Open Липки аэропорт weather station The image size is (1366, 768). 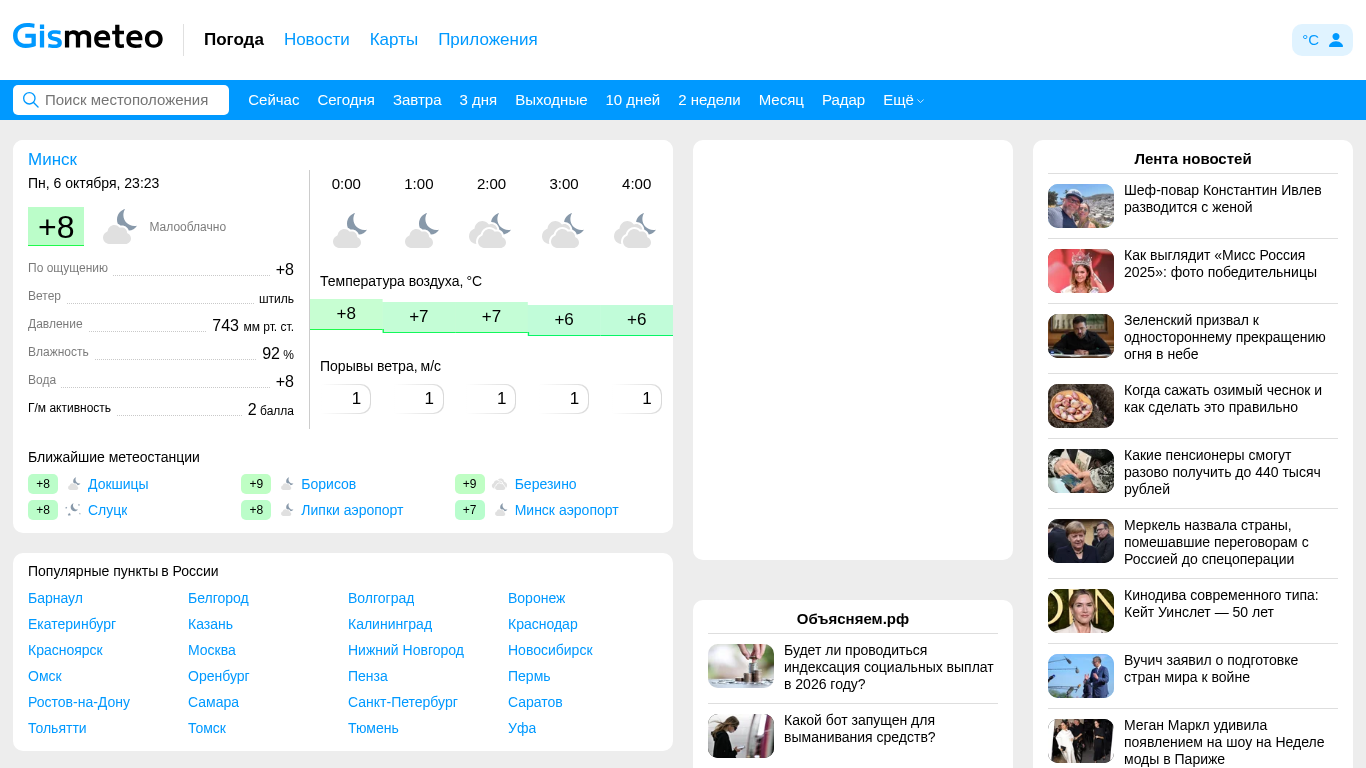352,510
